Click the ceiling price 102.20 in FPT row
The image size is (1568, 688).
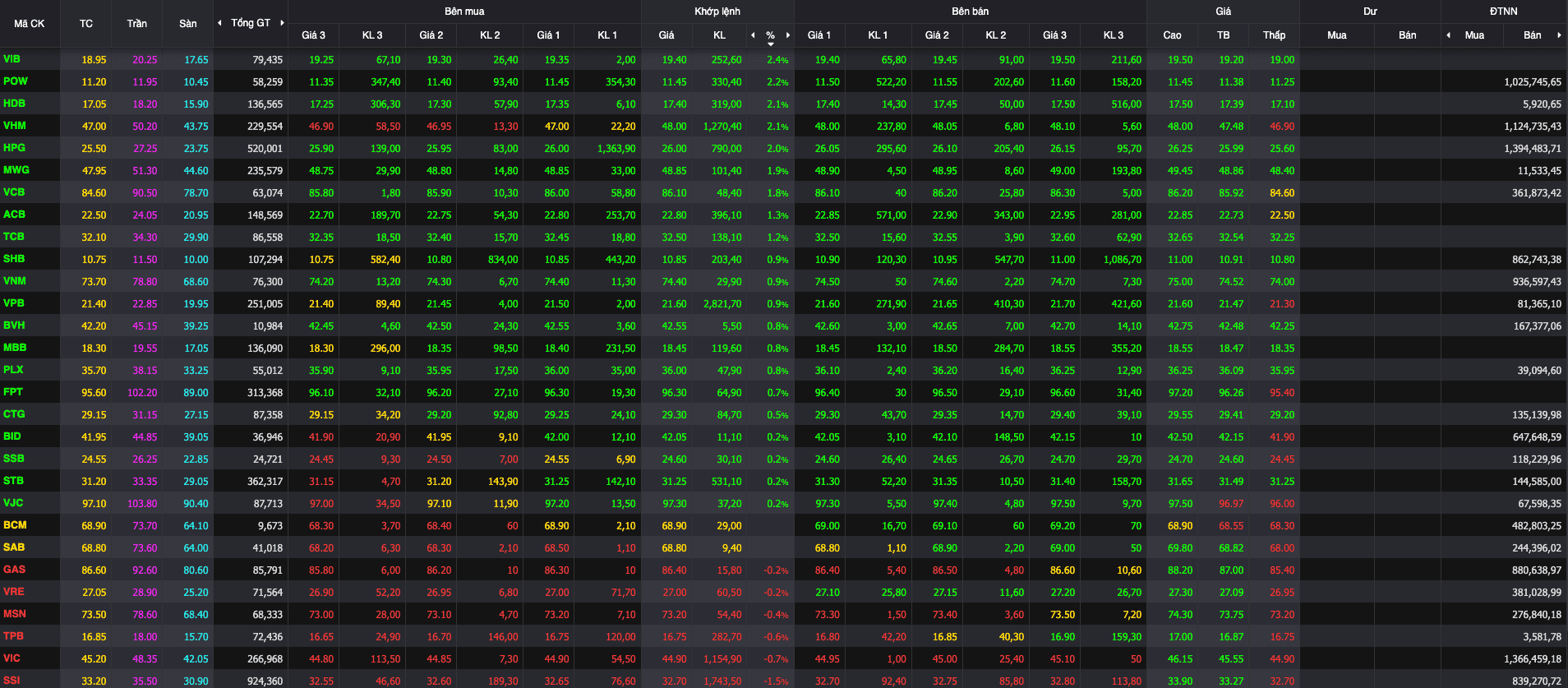tap(142, 393)
